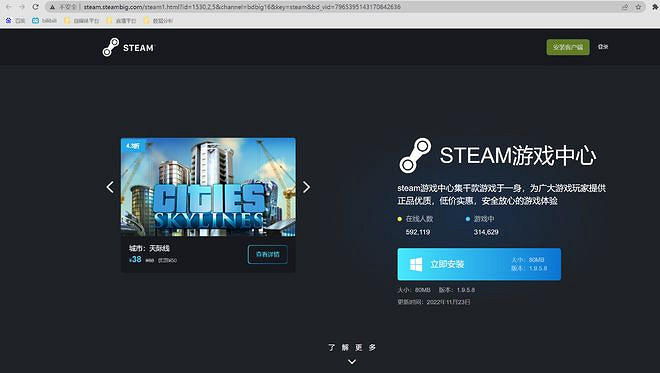This screenshot has height=373, width=660.
Task: Open the third yellow folder bookmark
Action: click(x=158, y=20)
